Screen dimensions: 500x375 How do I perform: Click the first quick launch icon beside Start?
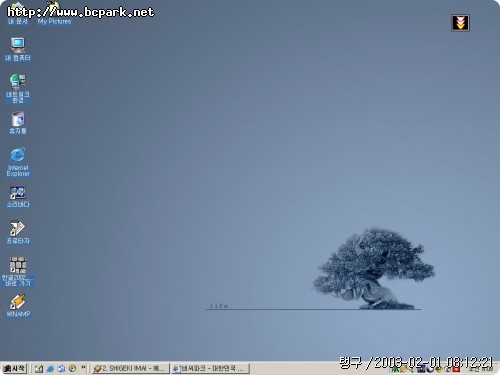point(39,368)
